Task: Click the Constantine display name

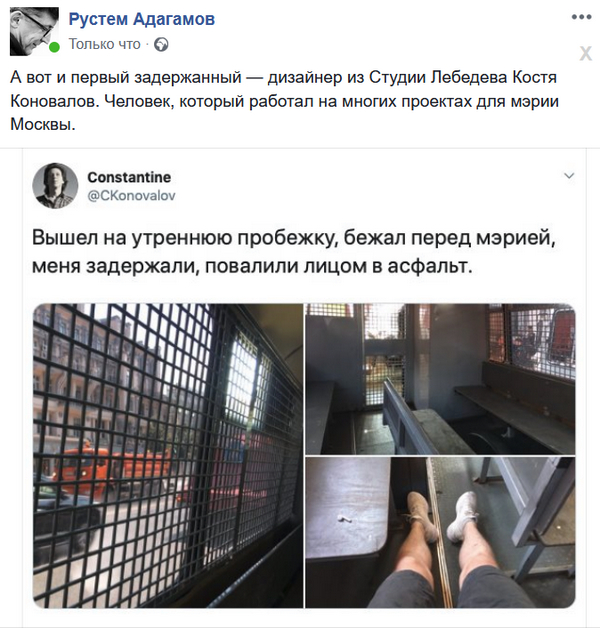Action: (x=129, y=177)
